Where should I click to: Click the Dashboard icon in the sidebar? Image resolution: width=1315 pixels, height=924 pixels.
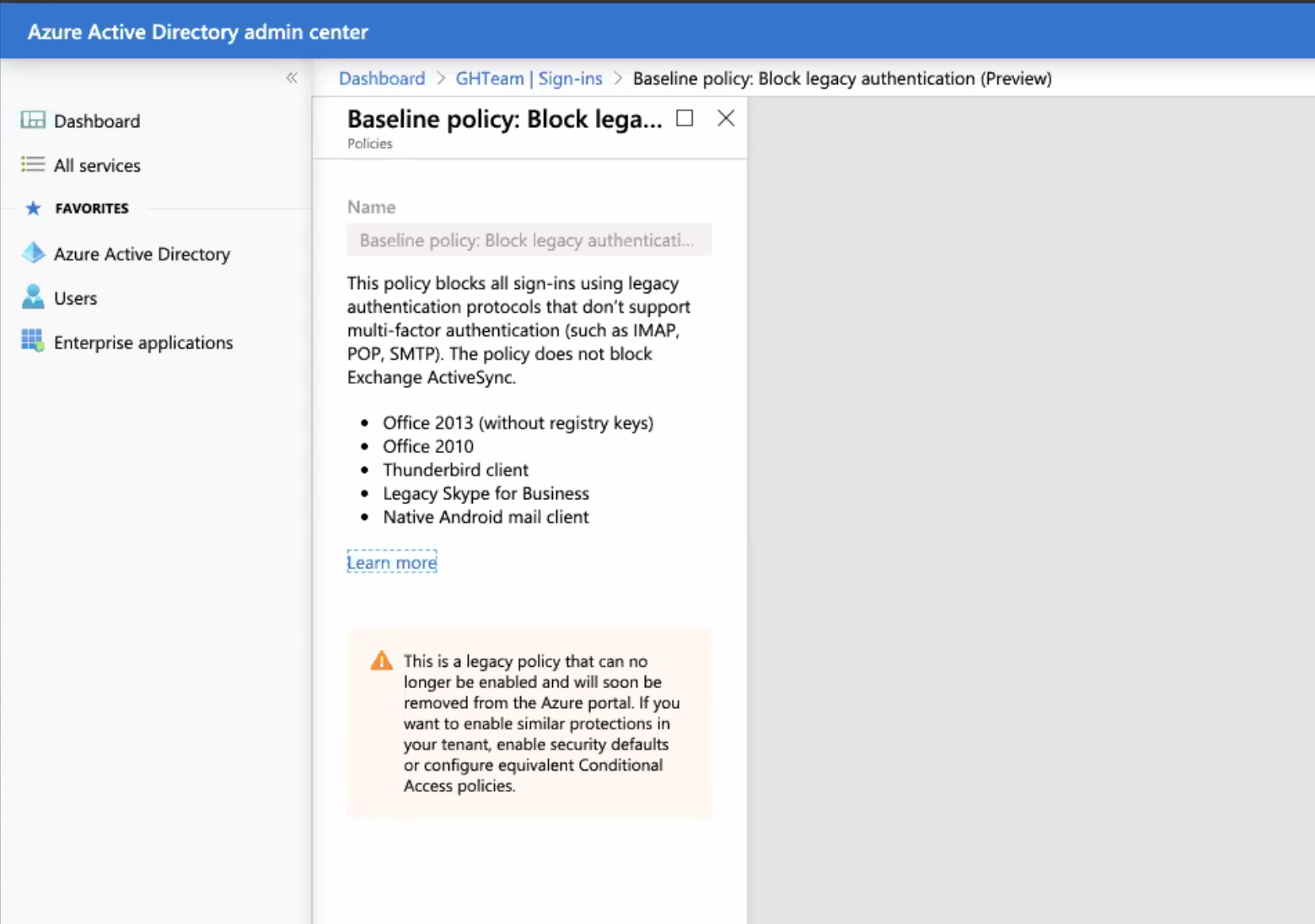(33, 121)
